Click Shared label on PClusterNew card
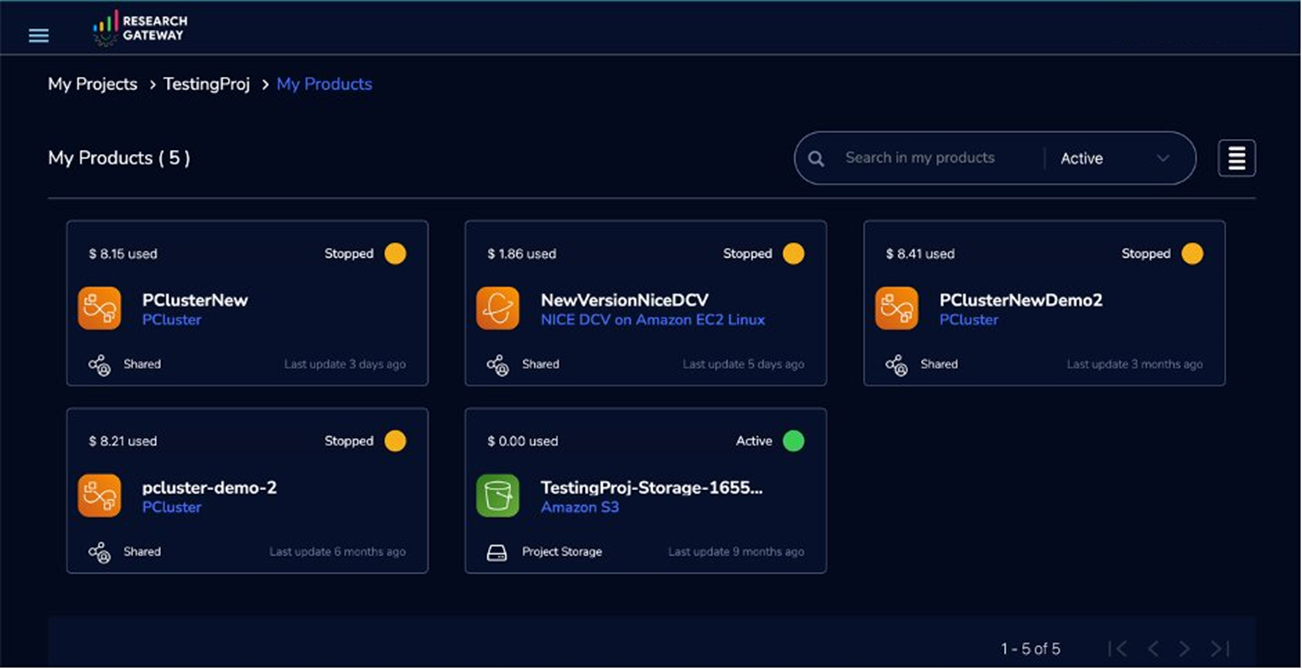The height and width of the screenshot is (669, 1302). (142, 365)
